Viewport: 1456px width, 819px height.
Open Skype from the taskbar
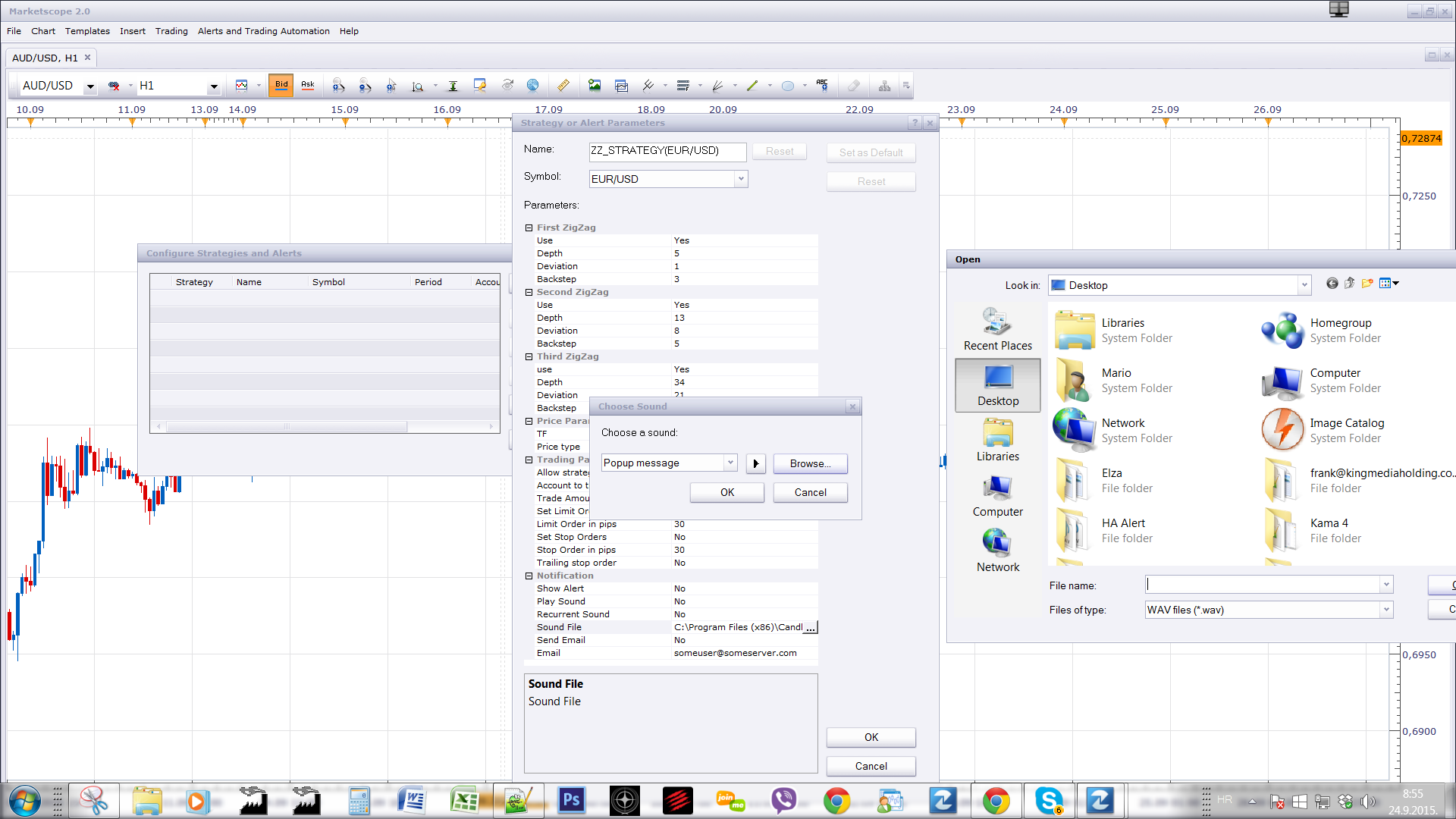[x=1050, y=801]
